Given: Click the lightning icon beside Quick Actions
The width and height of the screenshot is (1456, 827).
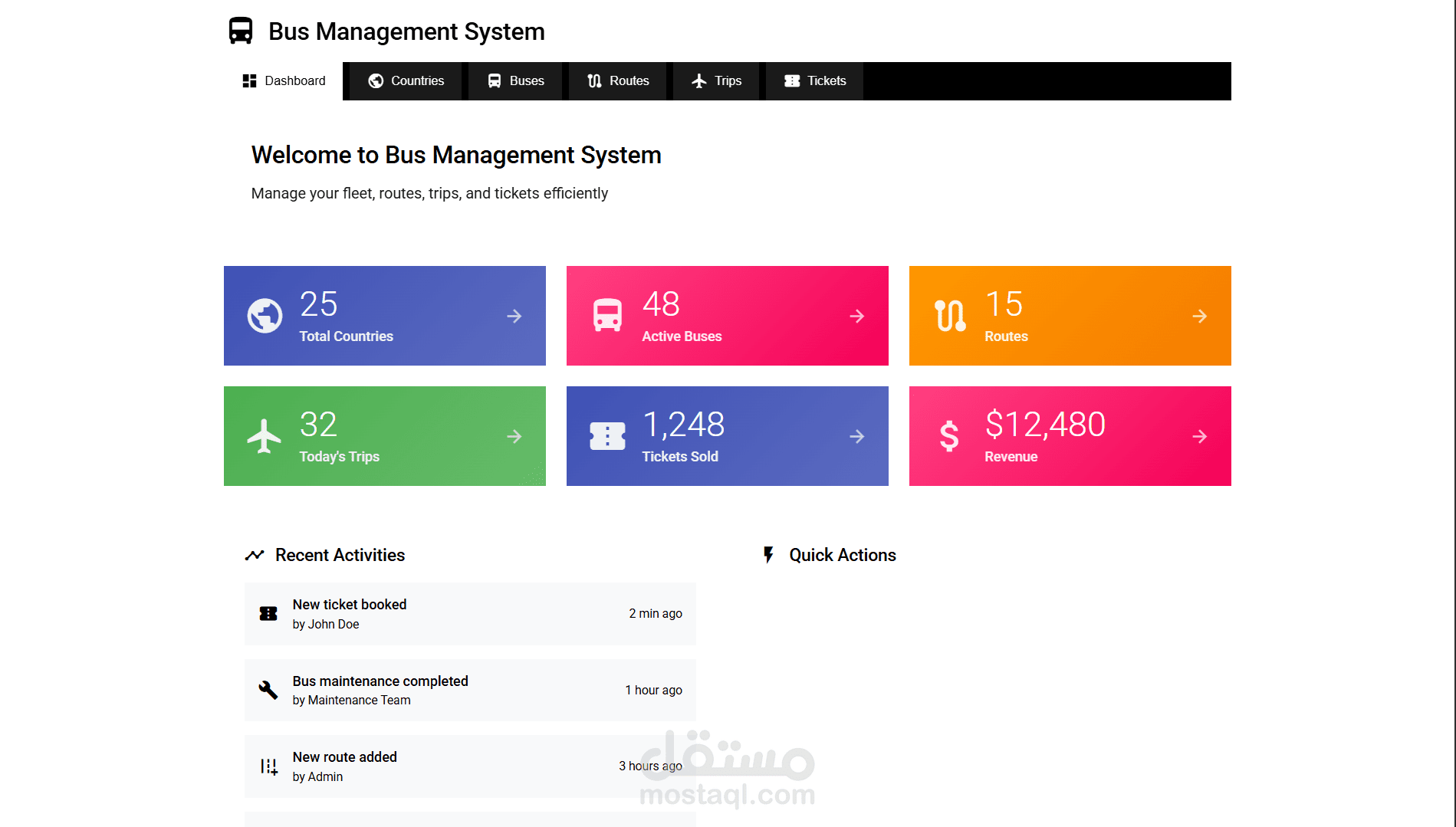Looking at the screenshot, I should pyautogui.click(x=768, y=555).
